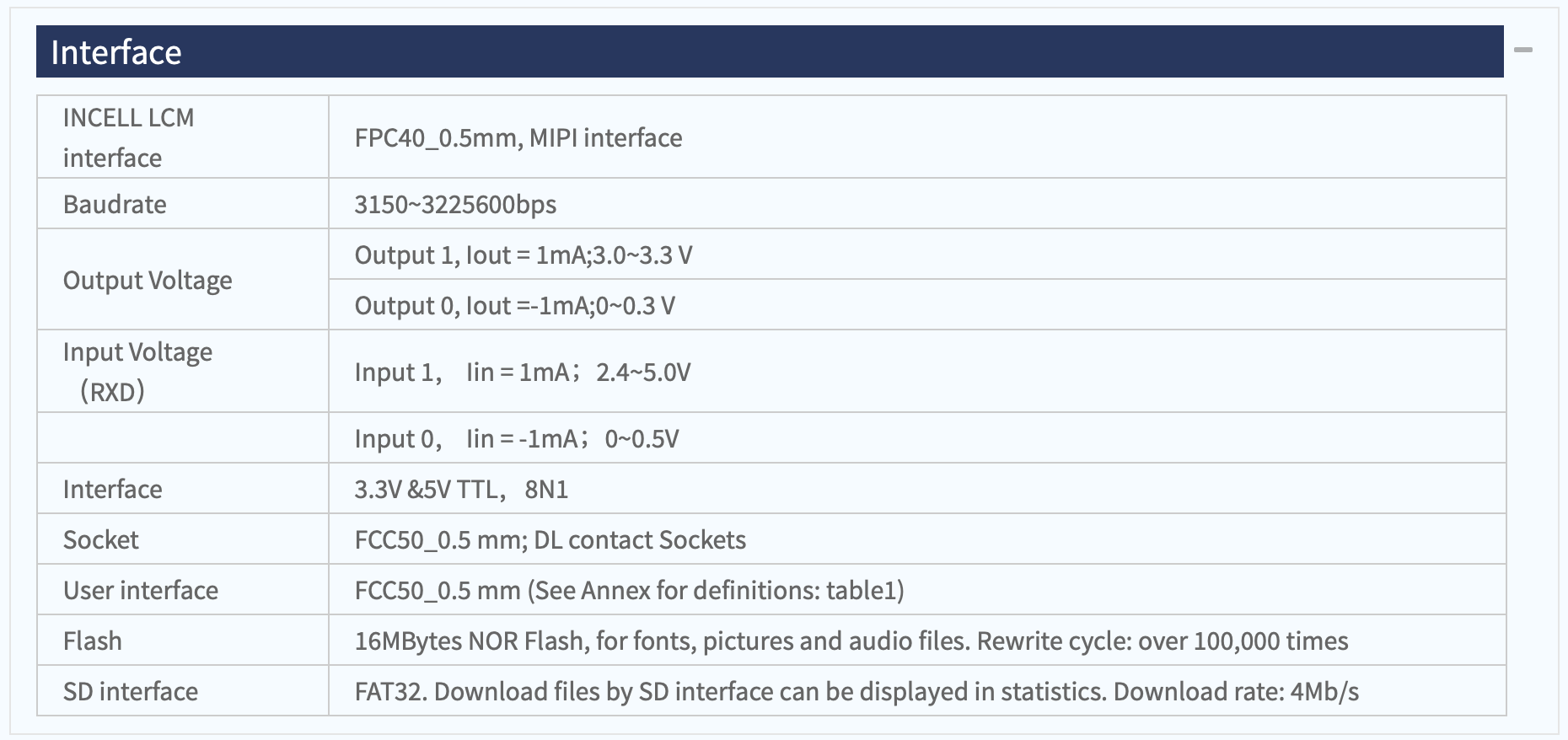This screenshot has height=740, width=1568.
Task: Select the Input Voltage (RXD) label
Action: coord(137,371)
